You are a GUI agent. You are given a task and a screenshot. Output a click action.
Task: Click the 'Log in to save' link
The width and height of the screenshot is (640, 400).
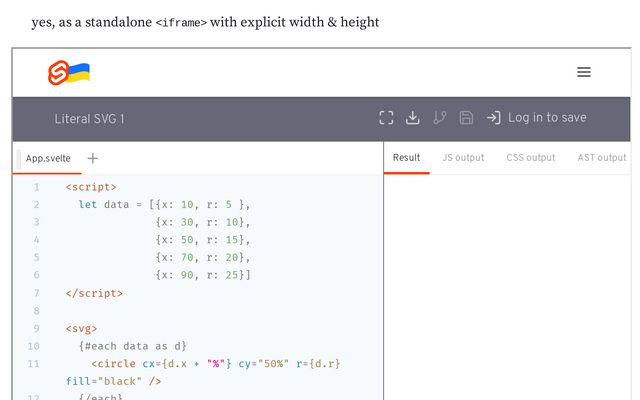[546, 118]
